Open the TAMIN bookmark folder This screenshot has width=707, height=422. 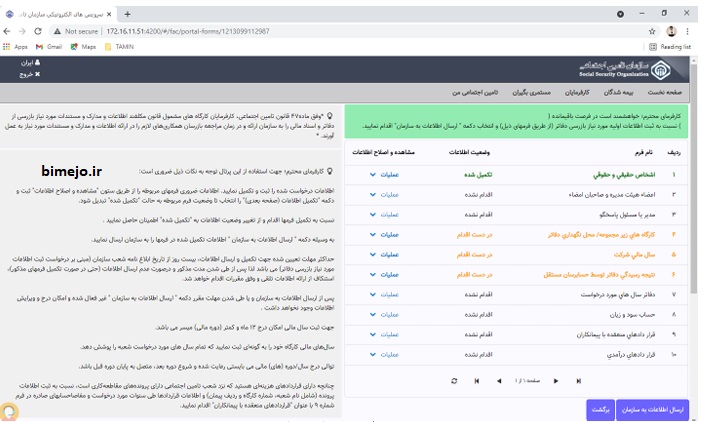119,46
